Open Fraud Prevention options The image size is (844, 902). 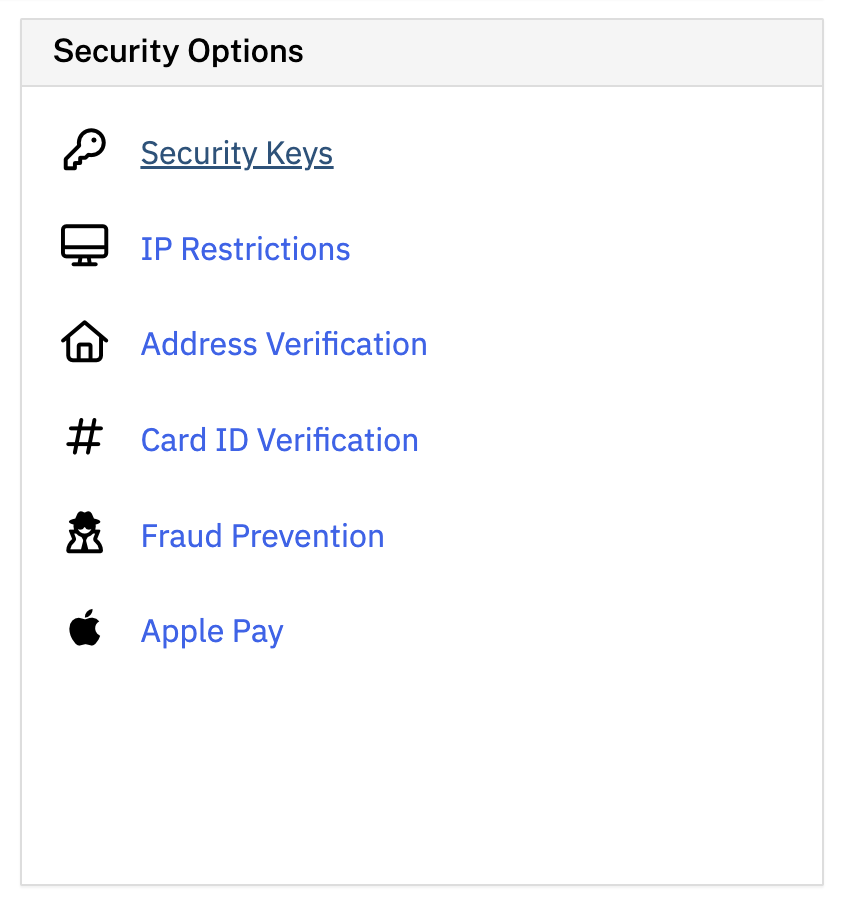[x=262, y=536]
